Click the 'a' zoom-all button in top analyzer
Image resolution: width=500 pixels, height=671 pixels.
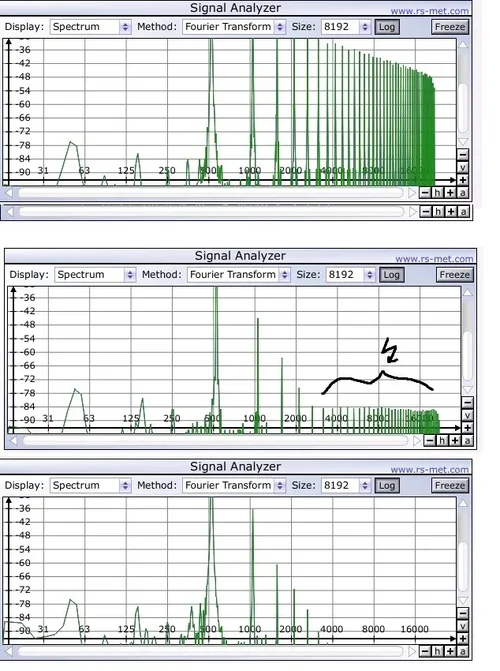pos(462,193)
